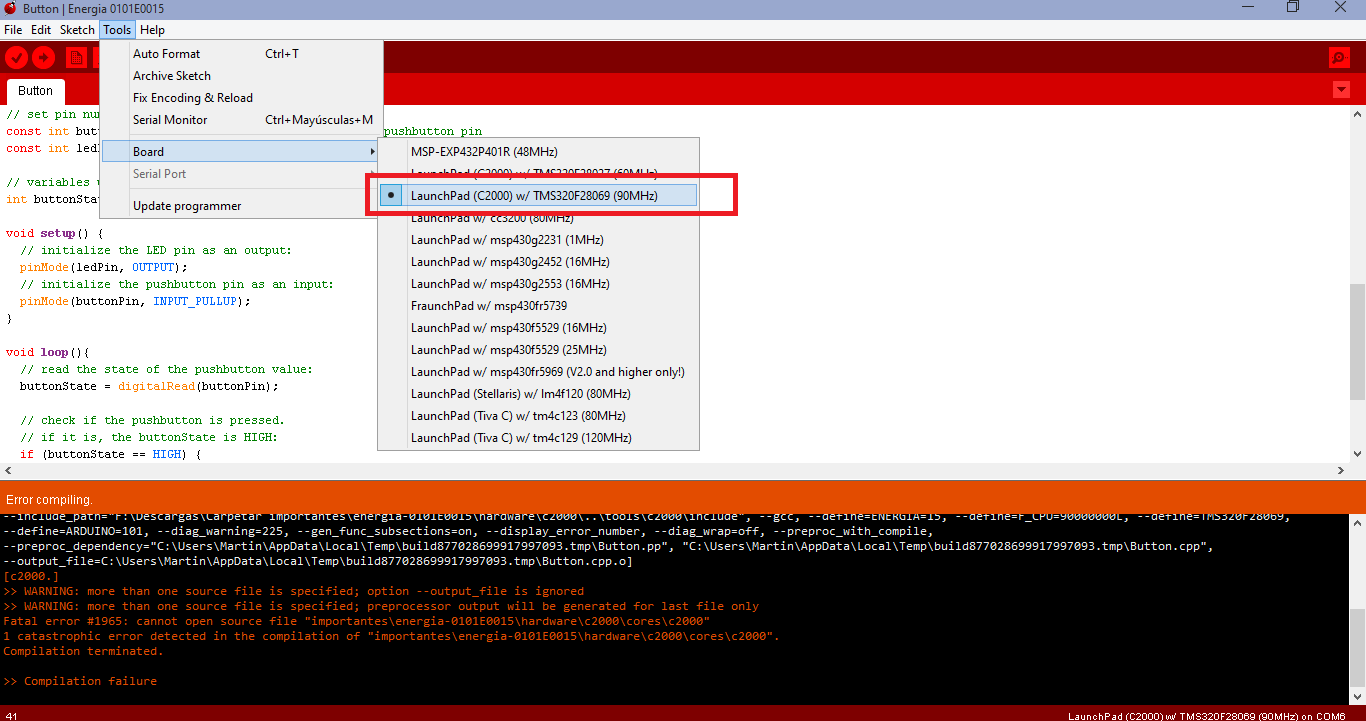Open the Edit menu
Viewport: 1366px width, 721px height.
point(41,30)
